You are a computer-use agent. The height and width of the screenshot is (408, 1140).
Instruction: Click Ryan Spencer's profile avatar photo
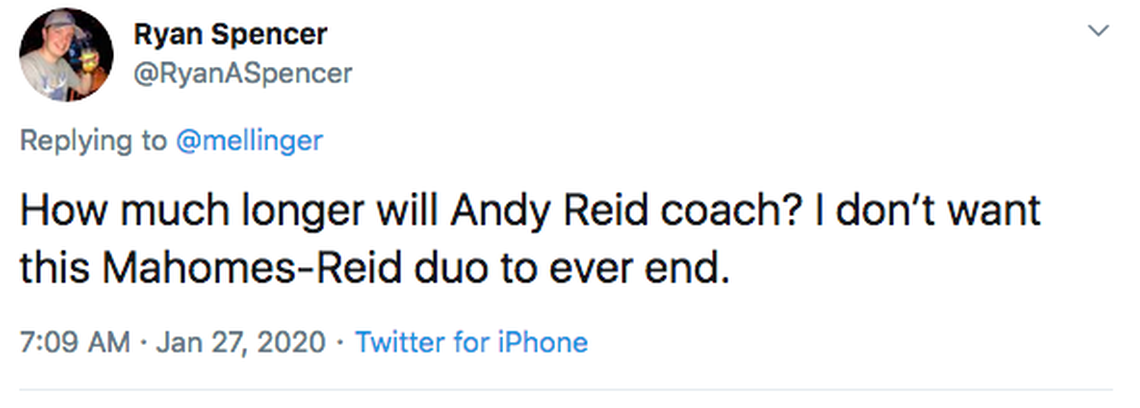66,55
